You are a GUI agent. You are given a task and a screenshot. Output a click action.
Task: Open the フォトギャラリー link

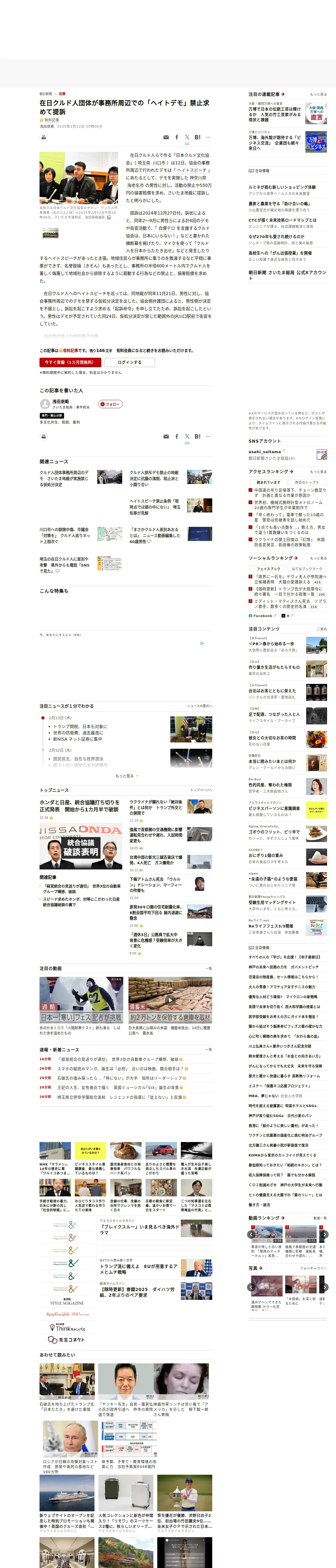click(x=313, y=1268)
